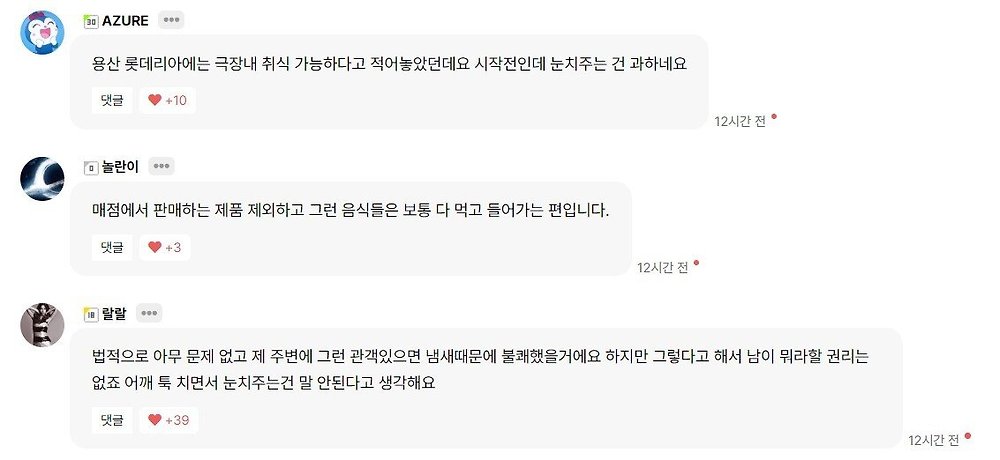Click the red dot next to 놀란이's timestamp
1000x460 pixels.
[x=697, y=264]
